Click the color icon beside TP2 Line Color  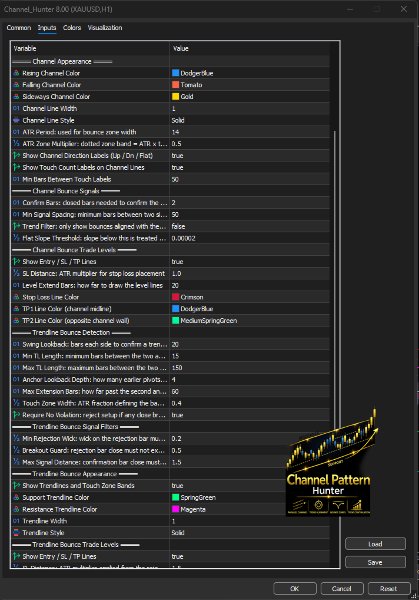pyautogui.click(x=16, y=320)
